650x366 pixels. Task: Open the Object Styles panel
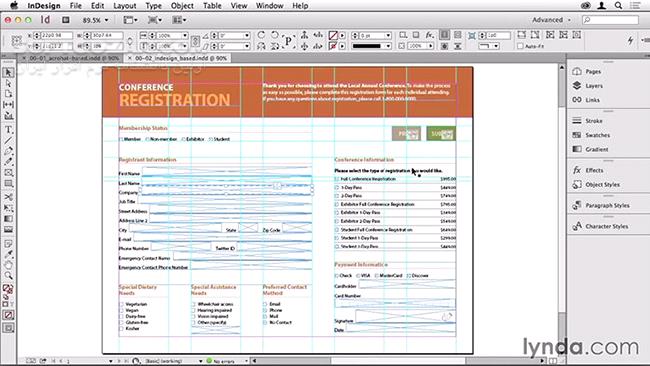click(x=596, y=184)
